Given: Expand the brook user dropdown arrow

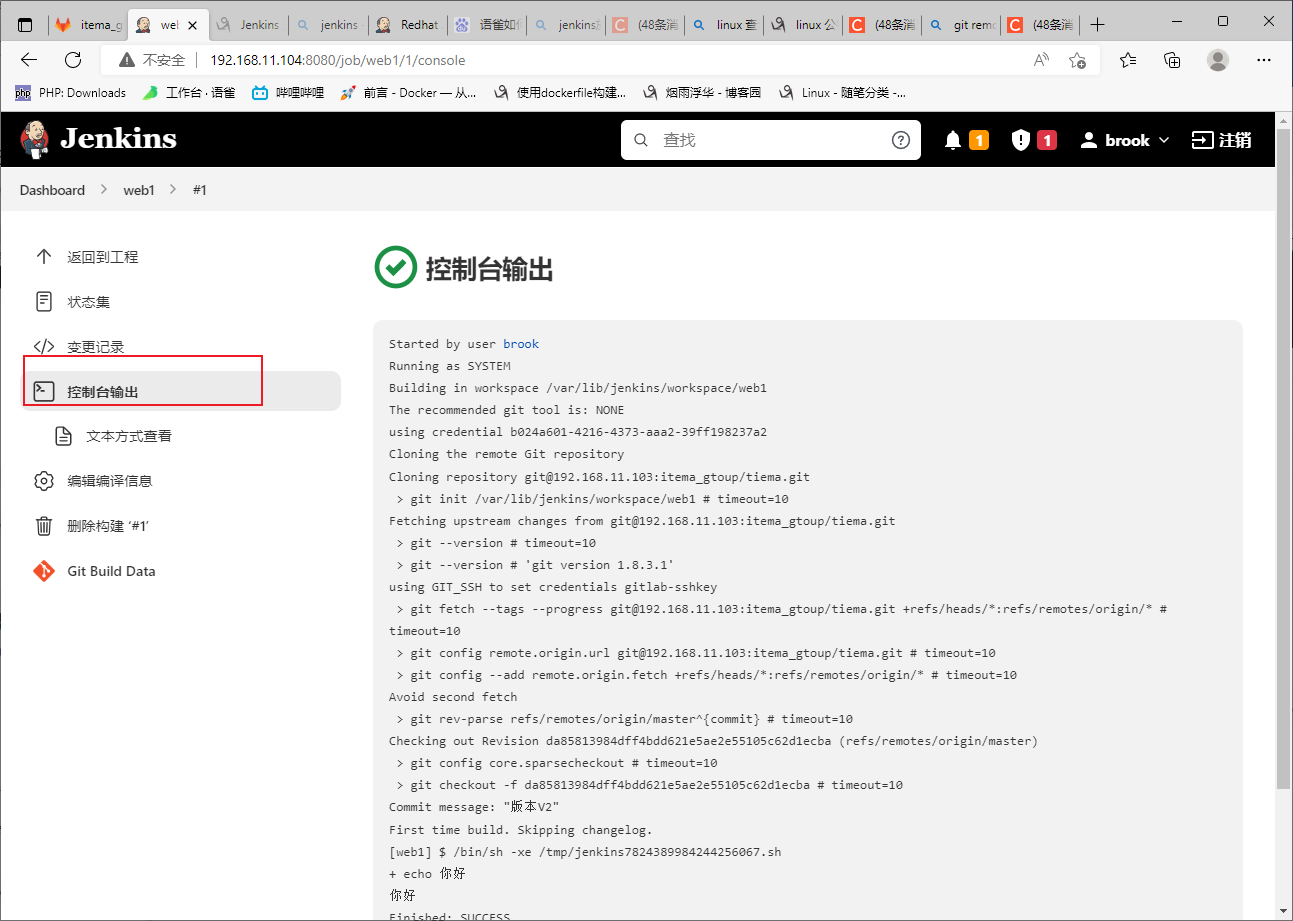Looking at the screenshot, I should coord(1163,141).
